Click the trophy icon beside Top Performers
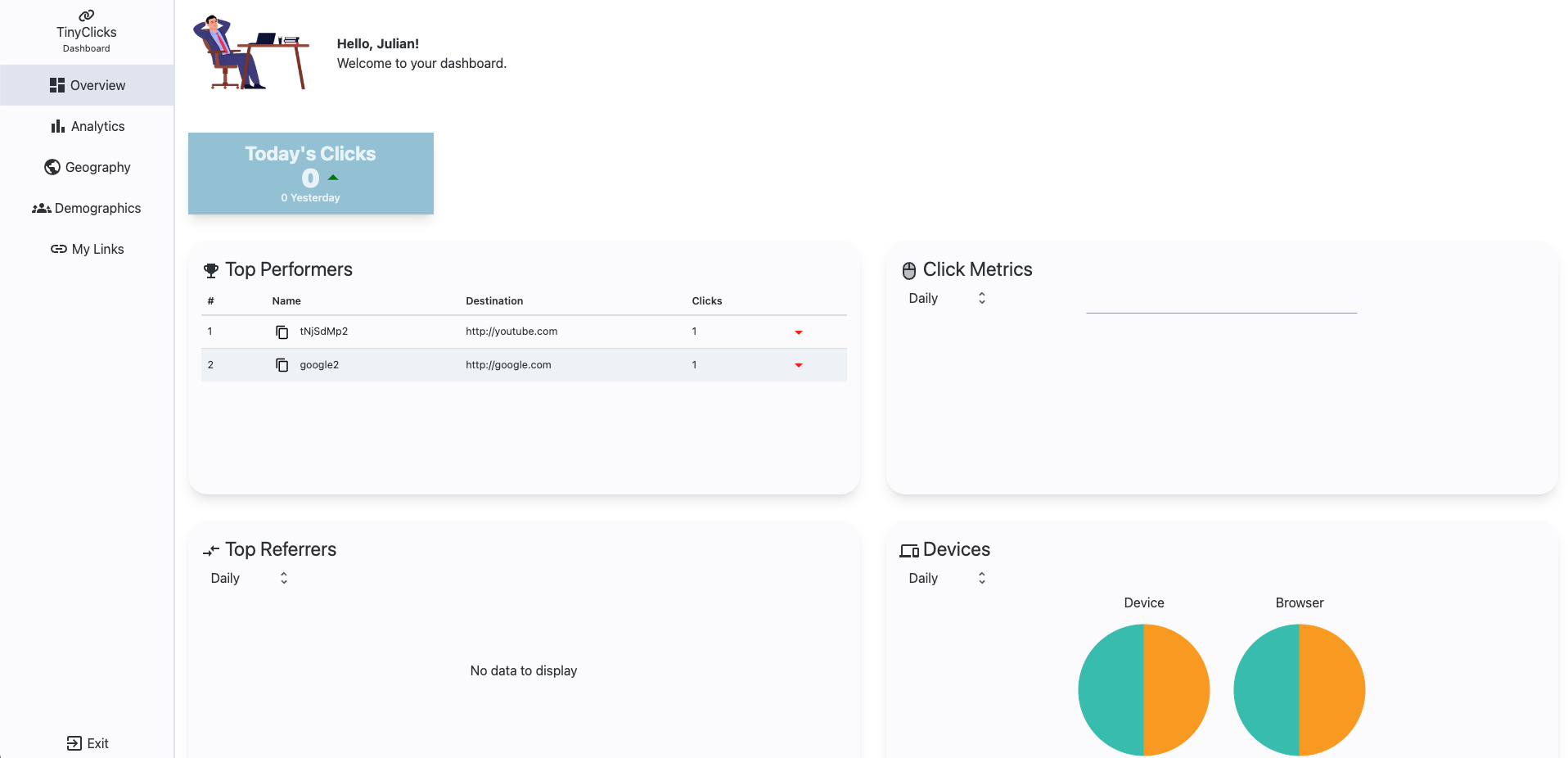 point(211,270)
